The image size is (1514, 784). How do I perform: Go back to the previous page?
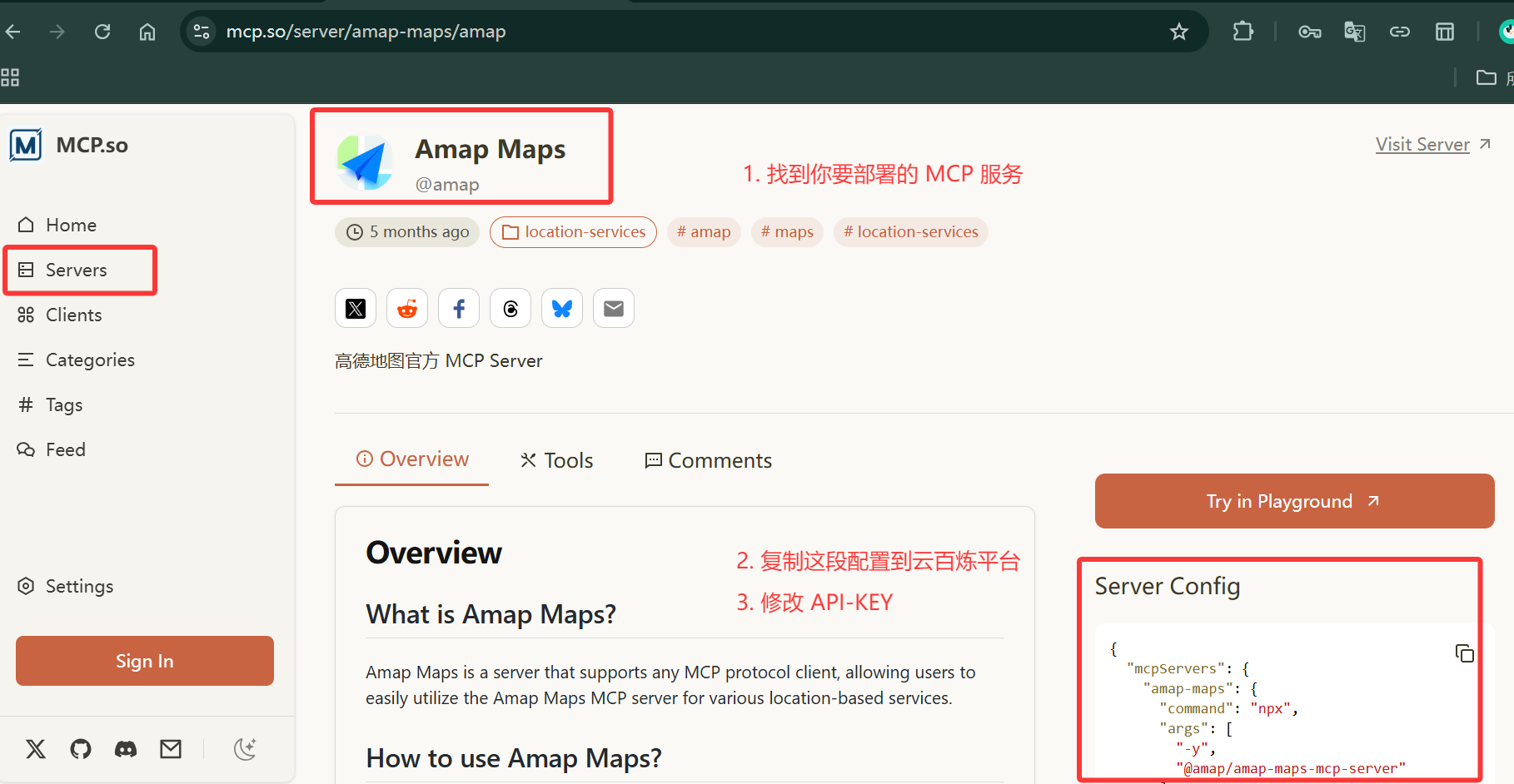tap(12, 32)
